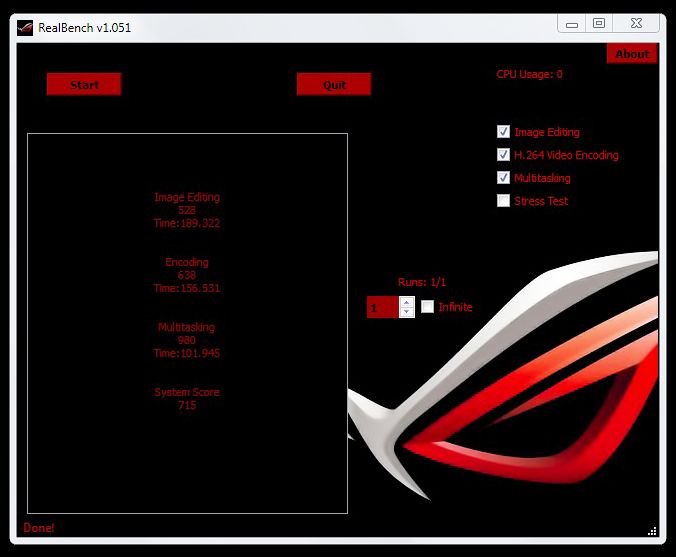Screen dimensions: 676x557
Task: Click the 'Multitasking' result heading in results box
Action: pyautogui.click(x=186, y=327)
